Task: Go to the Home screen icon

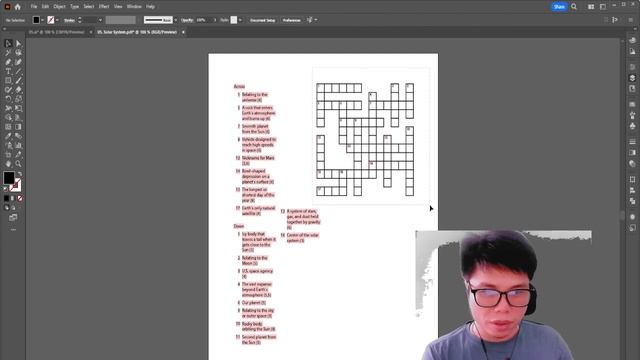Action: 18,7
